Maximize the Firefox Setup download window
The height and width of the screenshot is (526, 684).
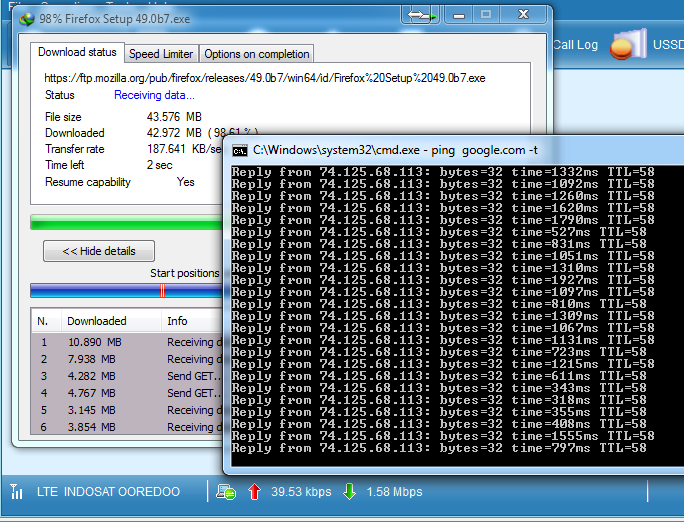pyautogui.click(x=486, y=16)
